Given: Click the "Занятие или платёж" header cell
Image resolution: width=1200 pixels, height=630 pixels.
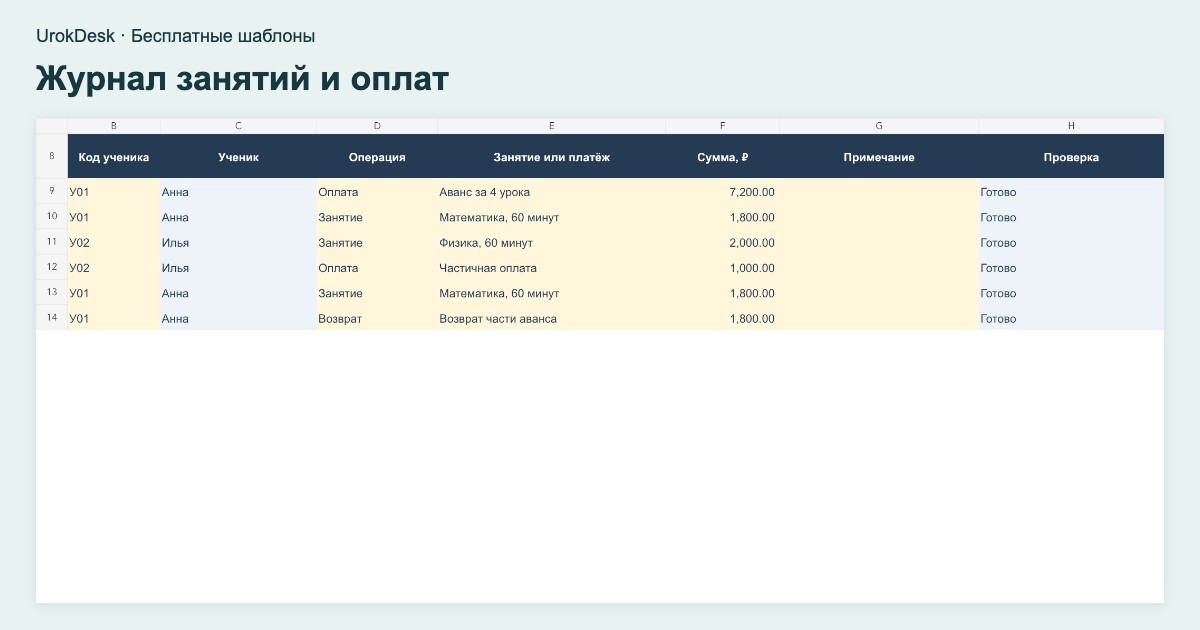Looking at the screenshot, I should pos(552,157).
